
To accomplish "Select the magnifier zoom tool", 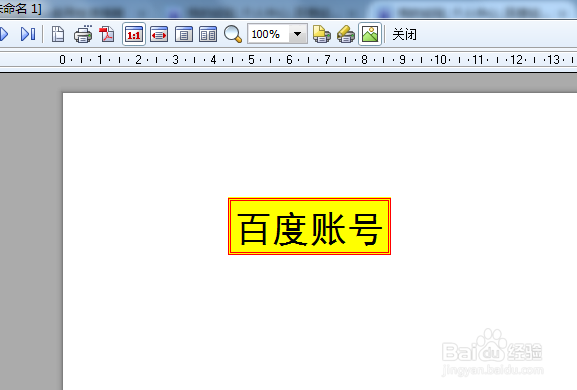I will click(x=233, y=34).
